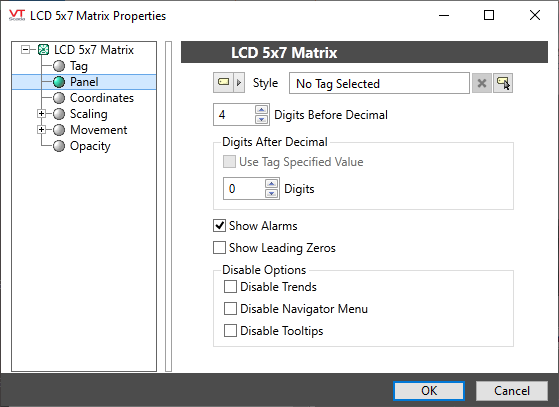Select the Panel item in tree
The height and width of the screenshot is (407, 559).
(84, 82)
